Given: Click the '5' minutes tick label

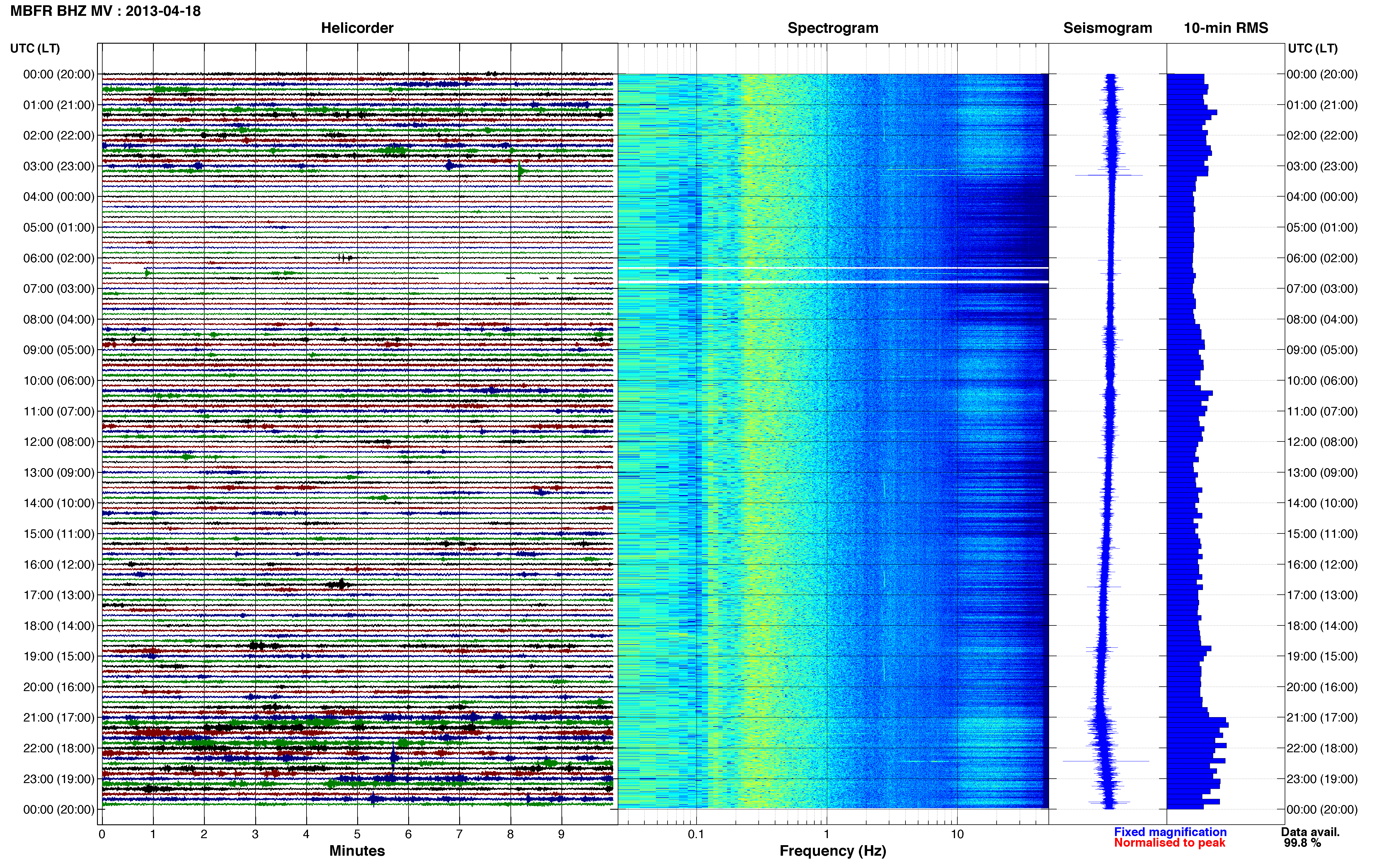Looking at the screenshot, I should [357, 834].
